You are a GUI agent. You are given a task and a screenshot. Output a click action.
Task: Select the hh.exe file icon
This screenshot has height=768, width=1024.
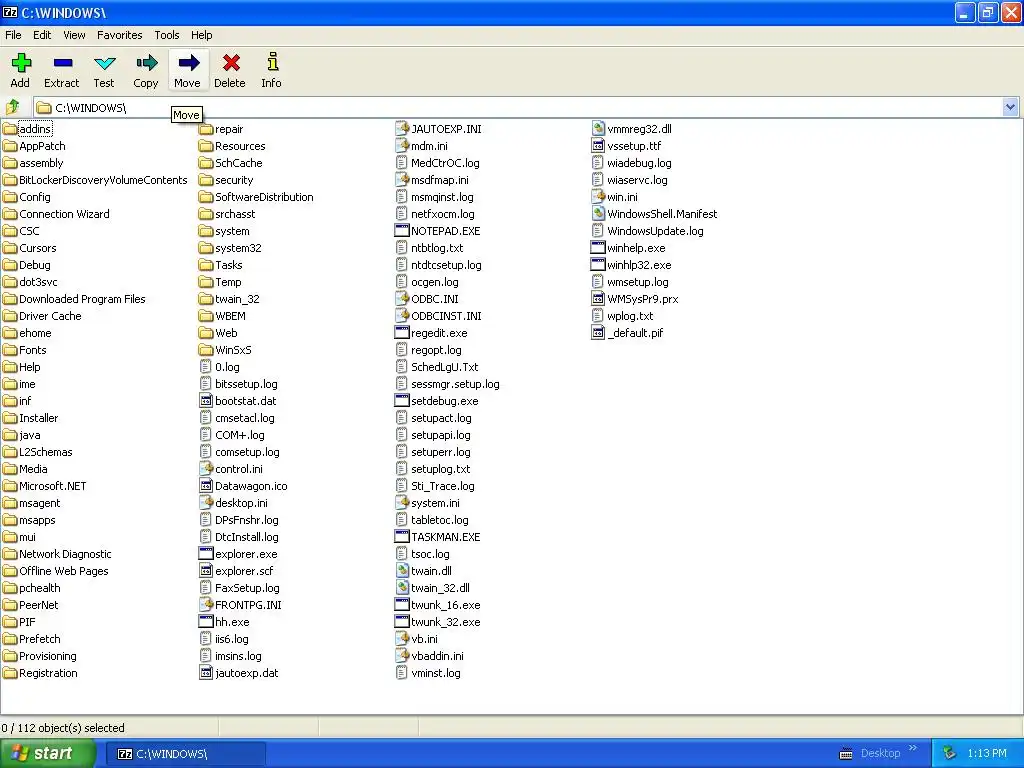206,622
